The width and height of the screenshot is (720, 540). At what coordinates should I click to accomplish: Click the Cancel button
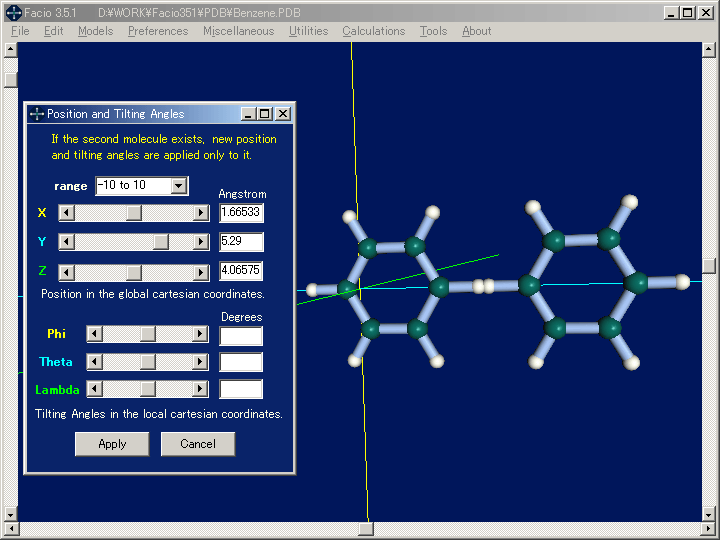pos(198,444)
